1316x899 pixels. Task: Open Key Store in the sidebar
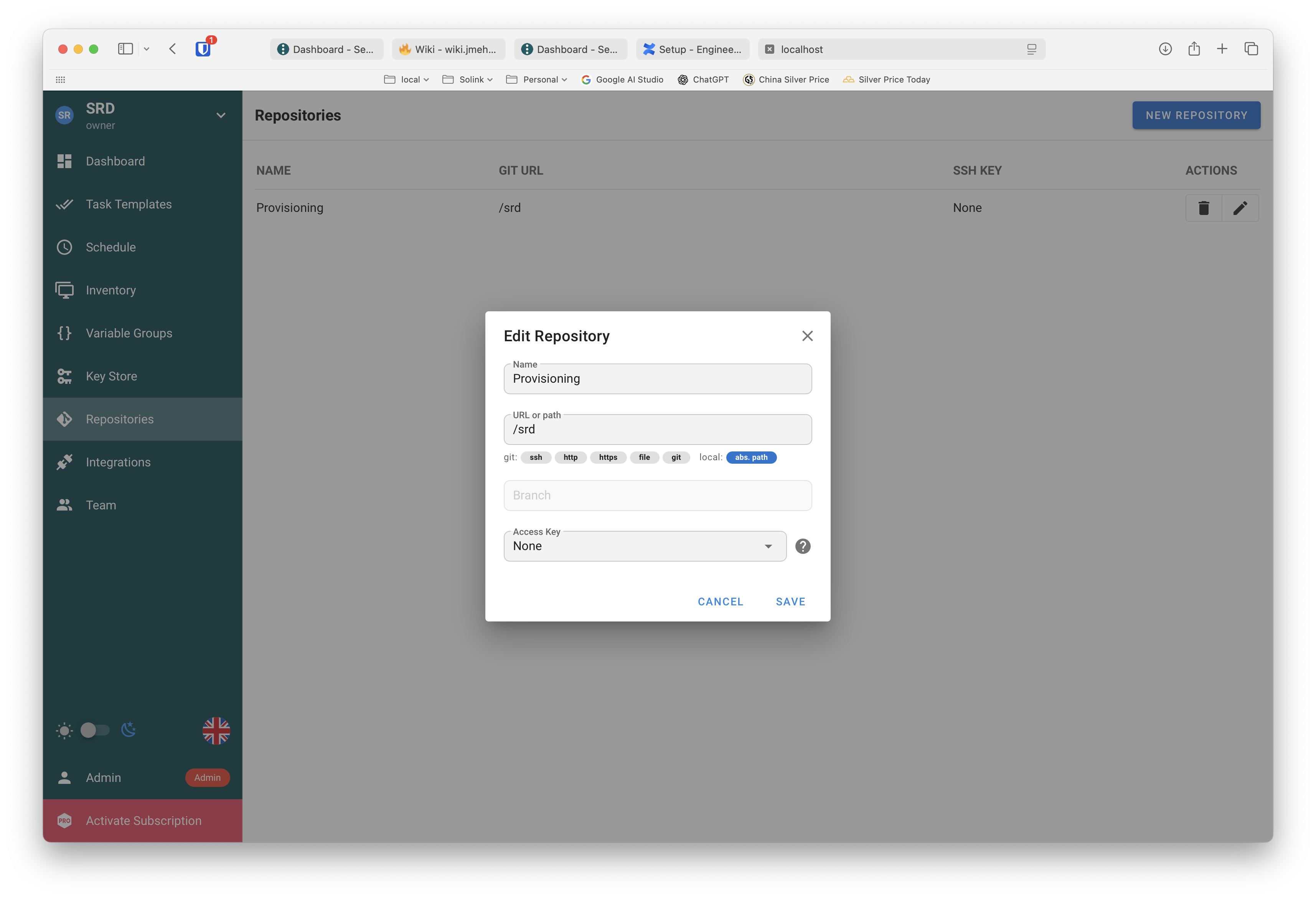112,376
